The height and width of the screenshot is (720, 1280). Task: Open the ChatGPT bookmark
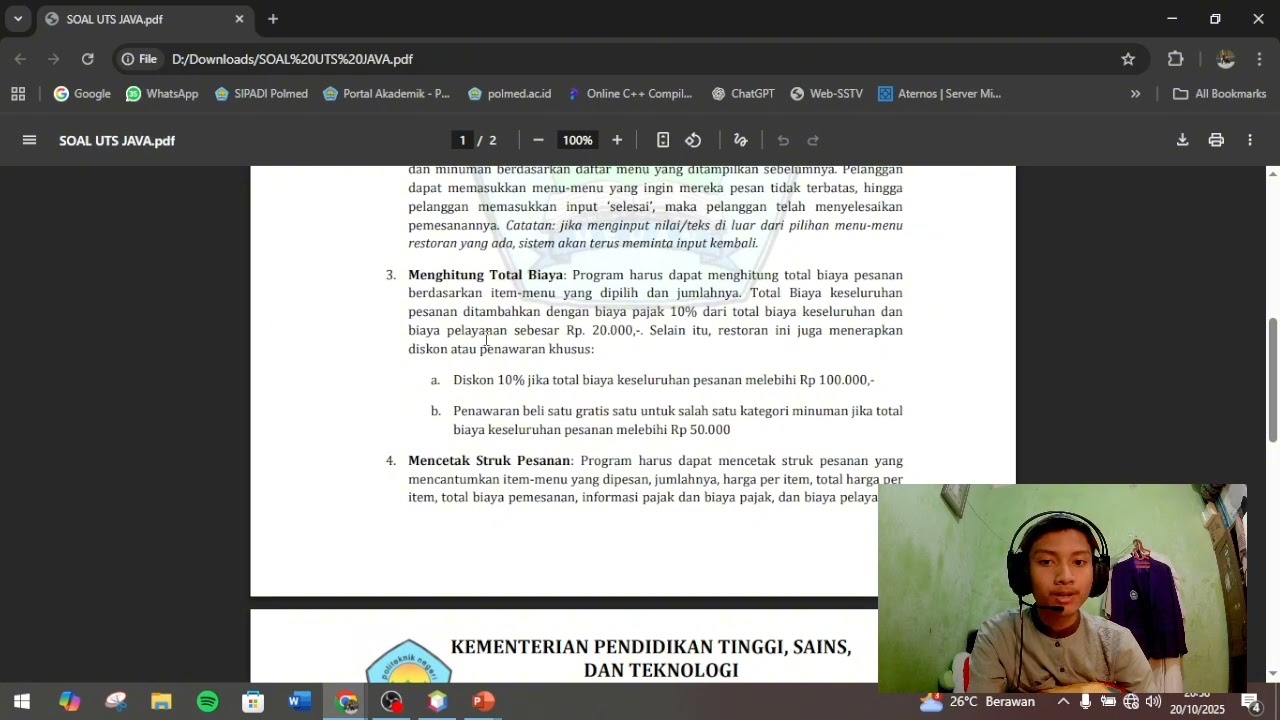743,94
